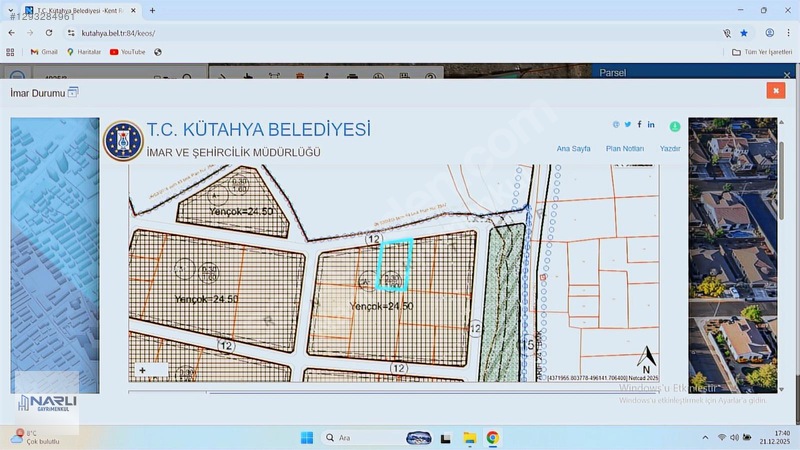Click the LinkedIn share icon

[651, 124]
